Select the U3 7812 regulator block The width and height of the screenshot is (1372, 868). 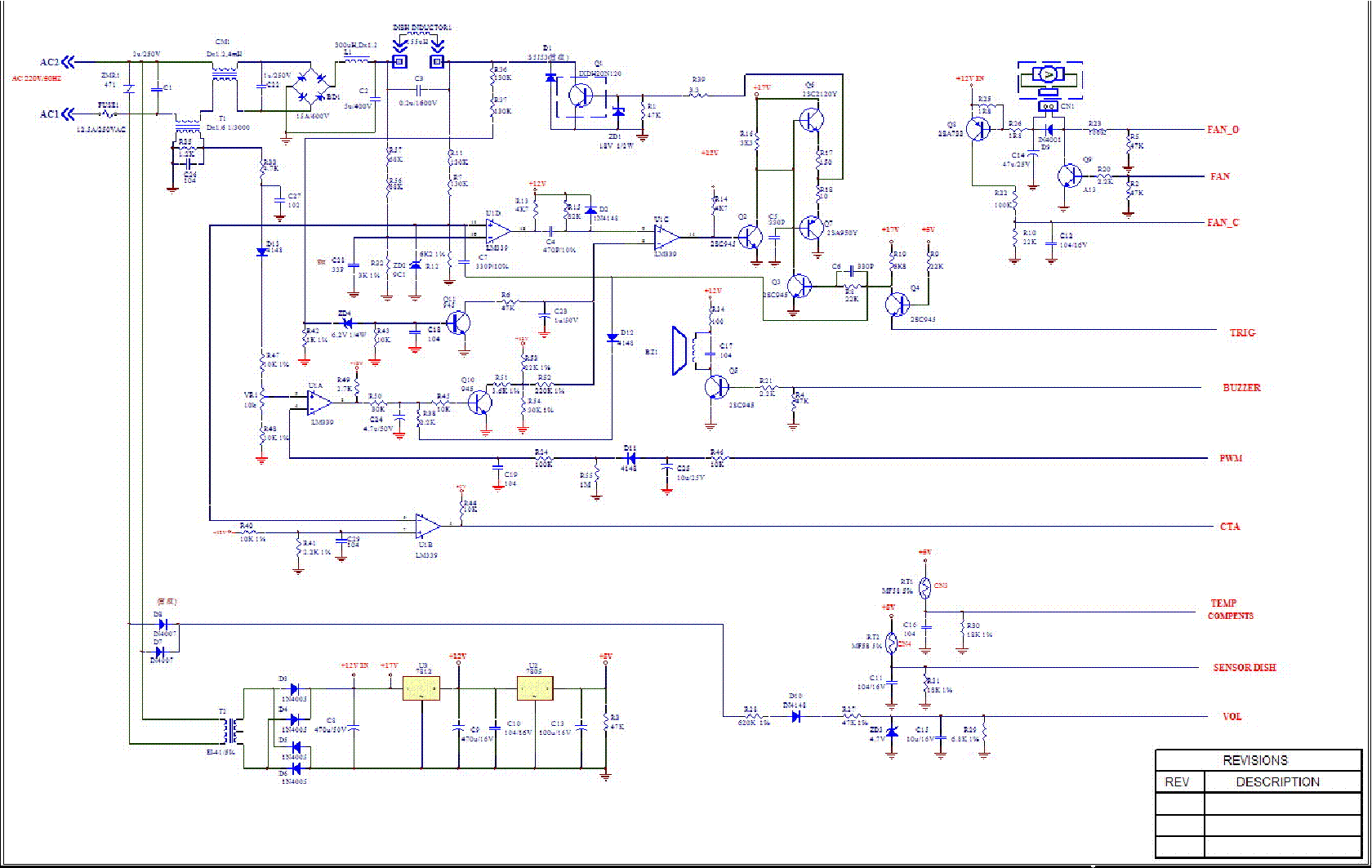click(421, 688)
